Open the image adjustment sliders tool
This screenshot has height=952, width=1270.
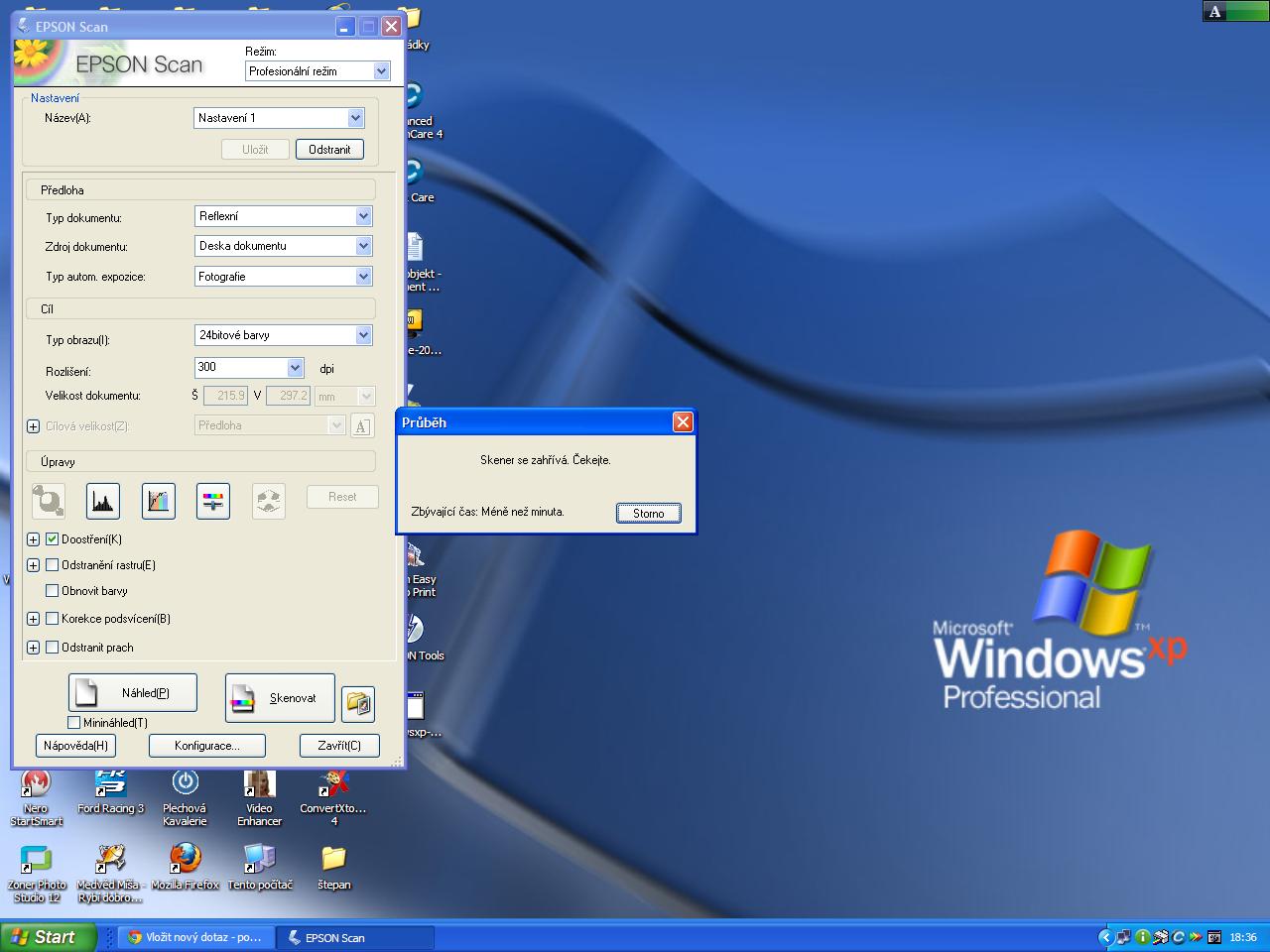pyautogui.click(x=213, y=501)
